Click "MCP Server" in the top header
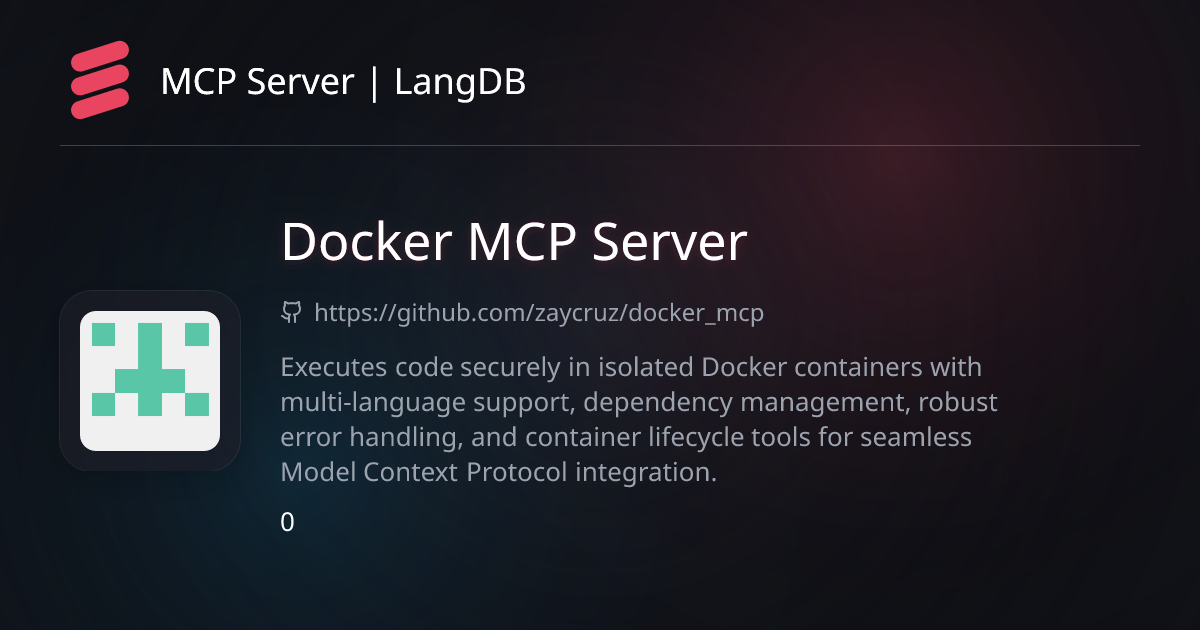 257,82
